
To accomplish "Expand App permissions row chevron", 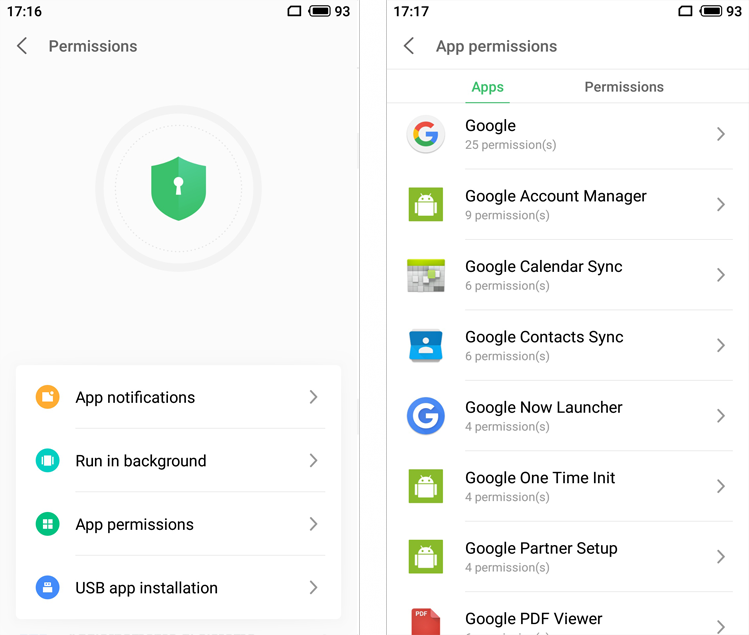I will (x=313, y=524).
